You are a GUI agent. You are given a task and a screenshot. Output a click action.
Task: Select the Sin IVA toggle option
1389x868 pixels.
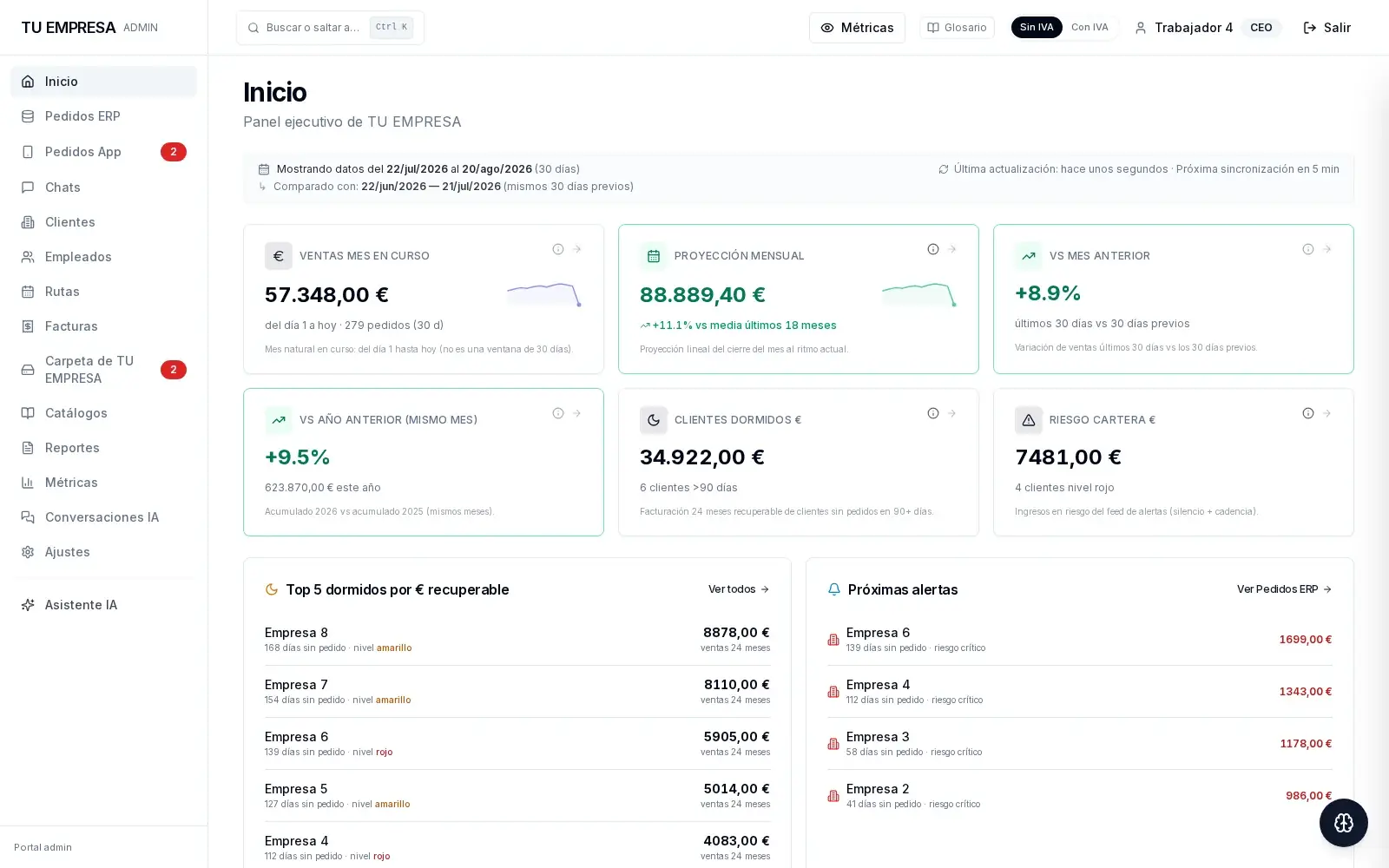pos(1037,28)
